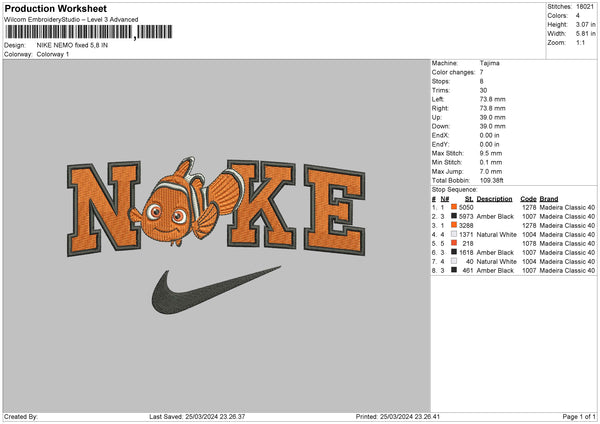Click "Amber Black" in stop row 6
Image resolution: width=600 pixels, height=424 pixels.
click(495, 253)
